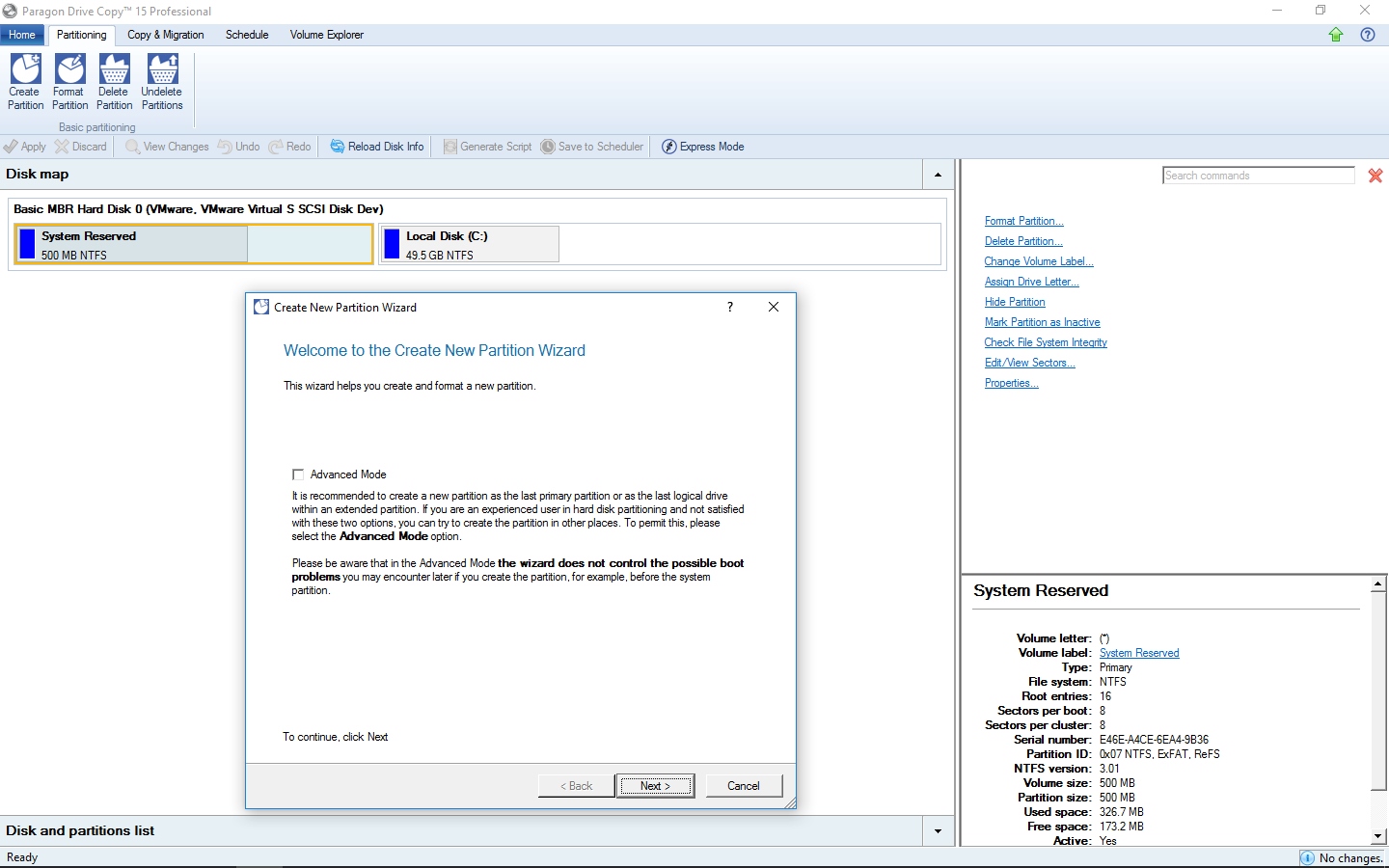
Task: Open View Changes in toolbar
Action: (x=167, y=147)
